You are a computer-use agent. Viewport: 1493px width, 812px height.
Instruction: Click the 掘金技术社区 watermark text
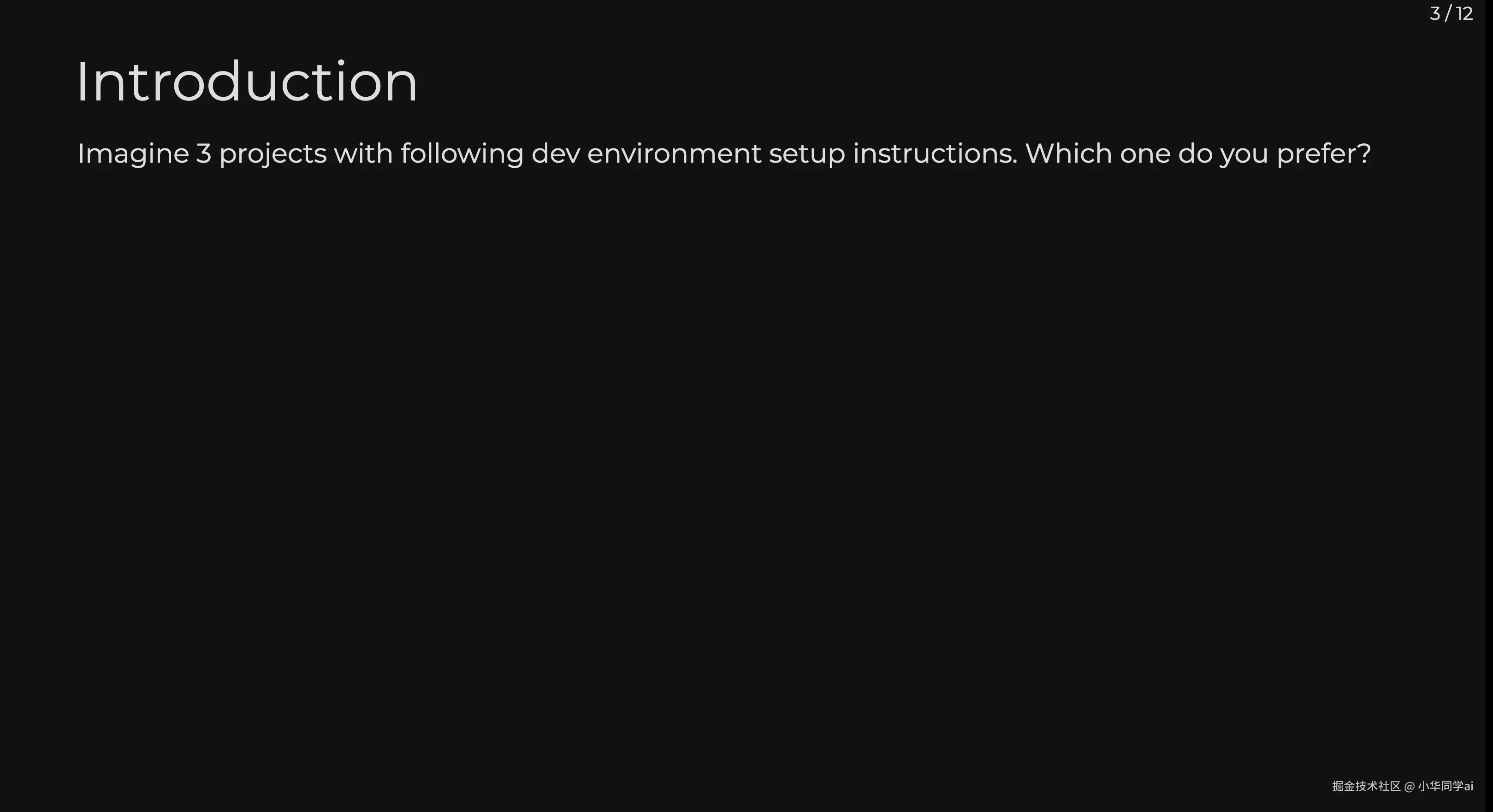[1365, 786]
